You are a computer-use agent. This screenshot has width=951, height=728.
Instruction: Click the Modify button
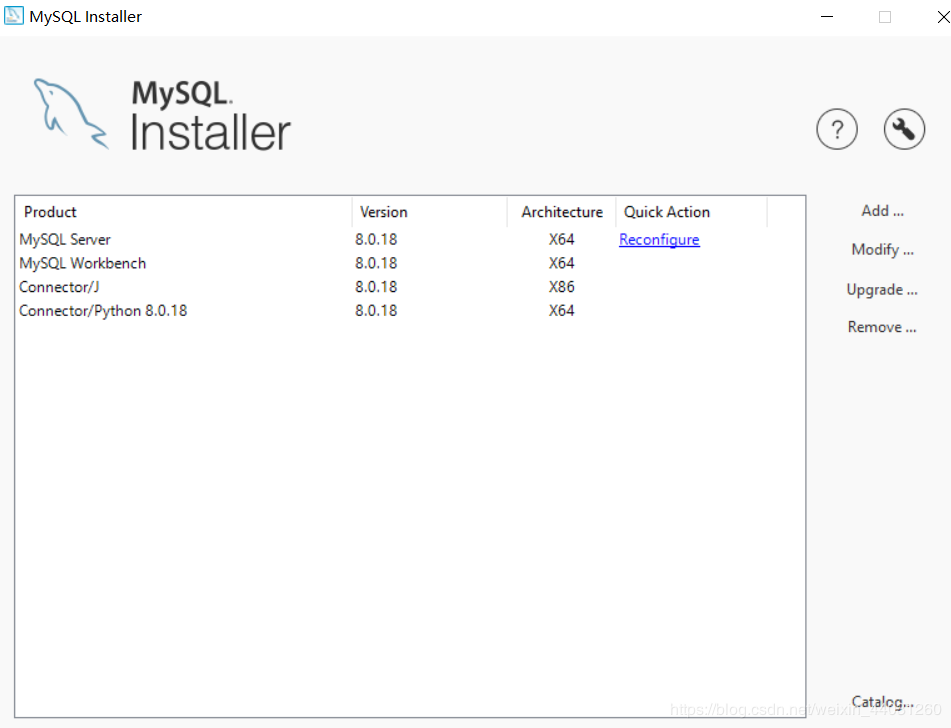[x=881, y=249]
